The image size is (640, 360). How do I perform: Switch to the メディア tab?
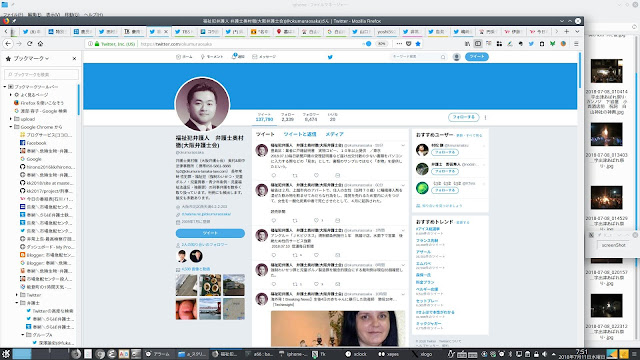point(334,134)
